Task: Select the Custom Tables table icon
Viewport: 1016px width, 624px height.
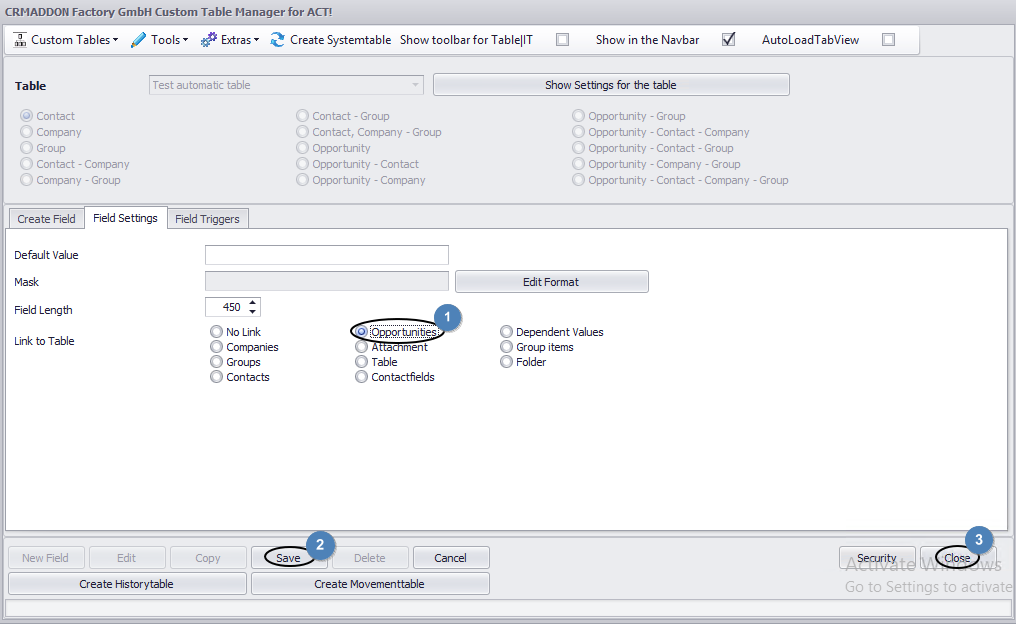Action: click(20, 40)
